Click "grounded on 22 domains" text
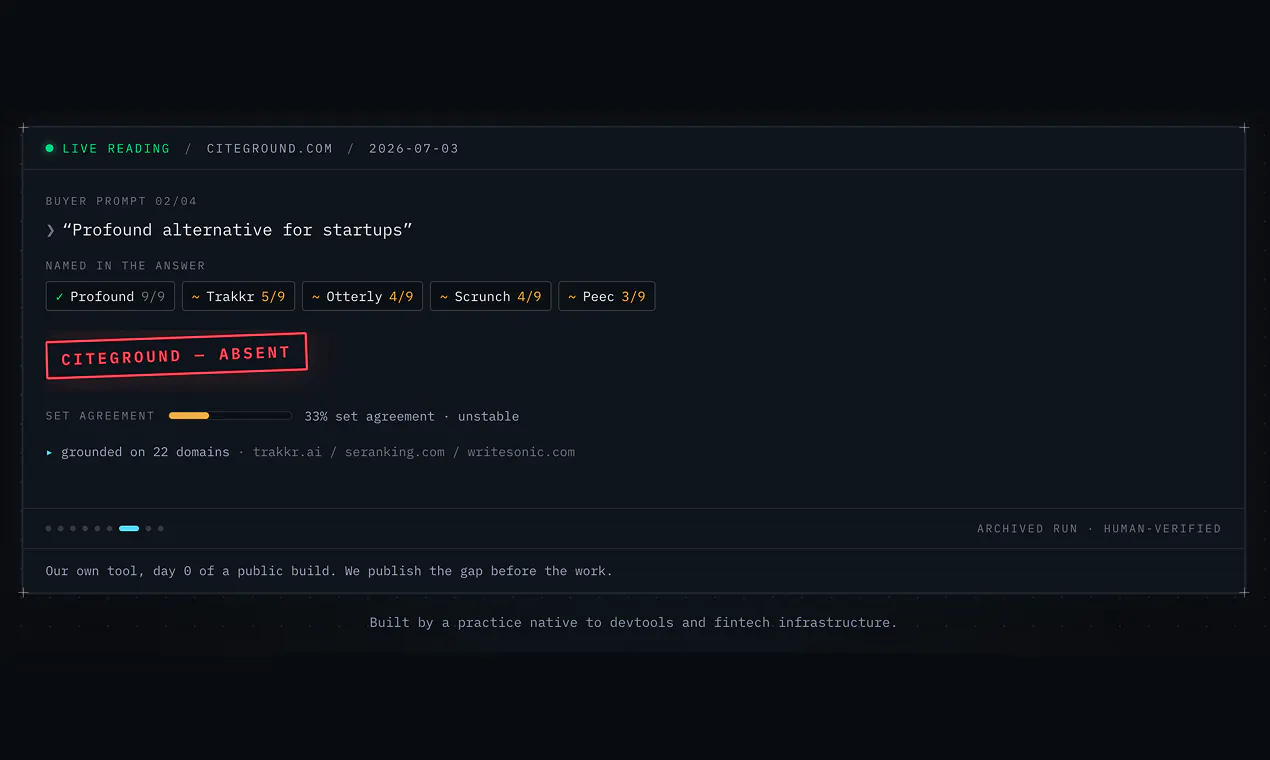The height and width of the screenshot is (760, 1270). (145, 452)
